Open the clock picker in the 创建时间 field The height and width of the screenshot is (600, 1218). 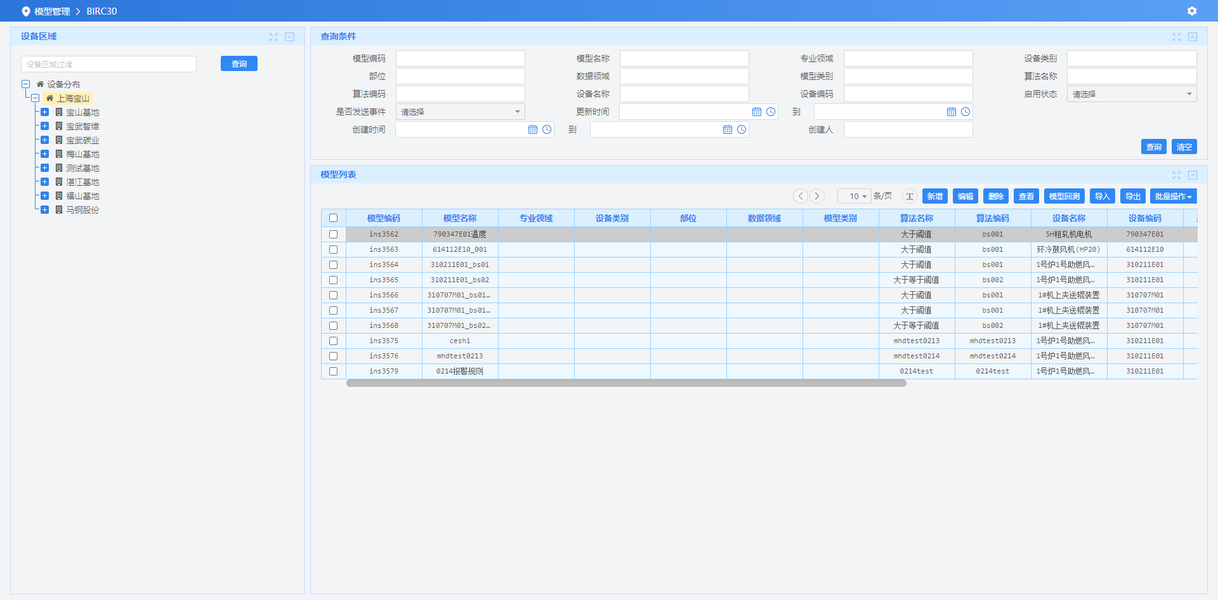click(547, 130)
